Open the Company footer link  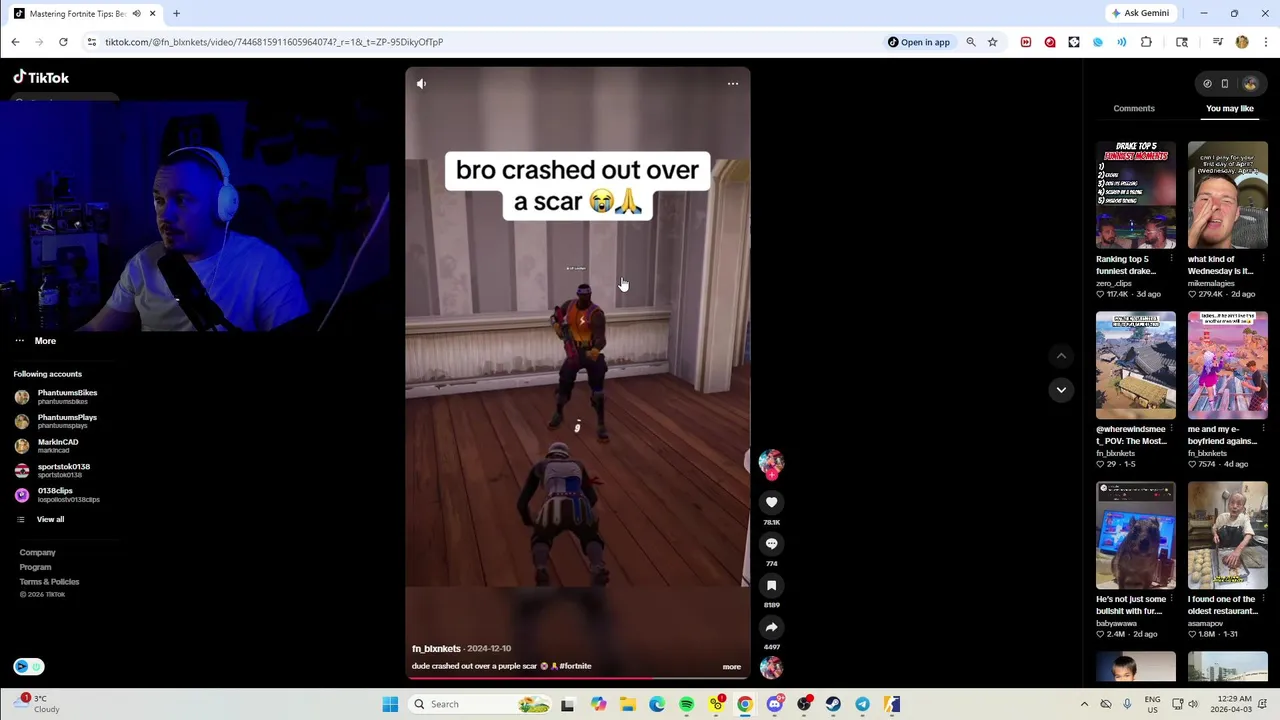point(37,553)
